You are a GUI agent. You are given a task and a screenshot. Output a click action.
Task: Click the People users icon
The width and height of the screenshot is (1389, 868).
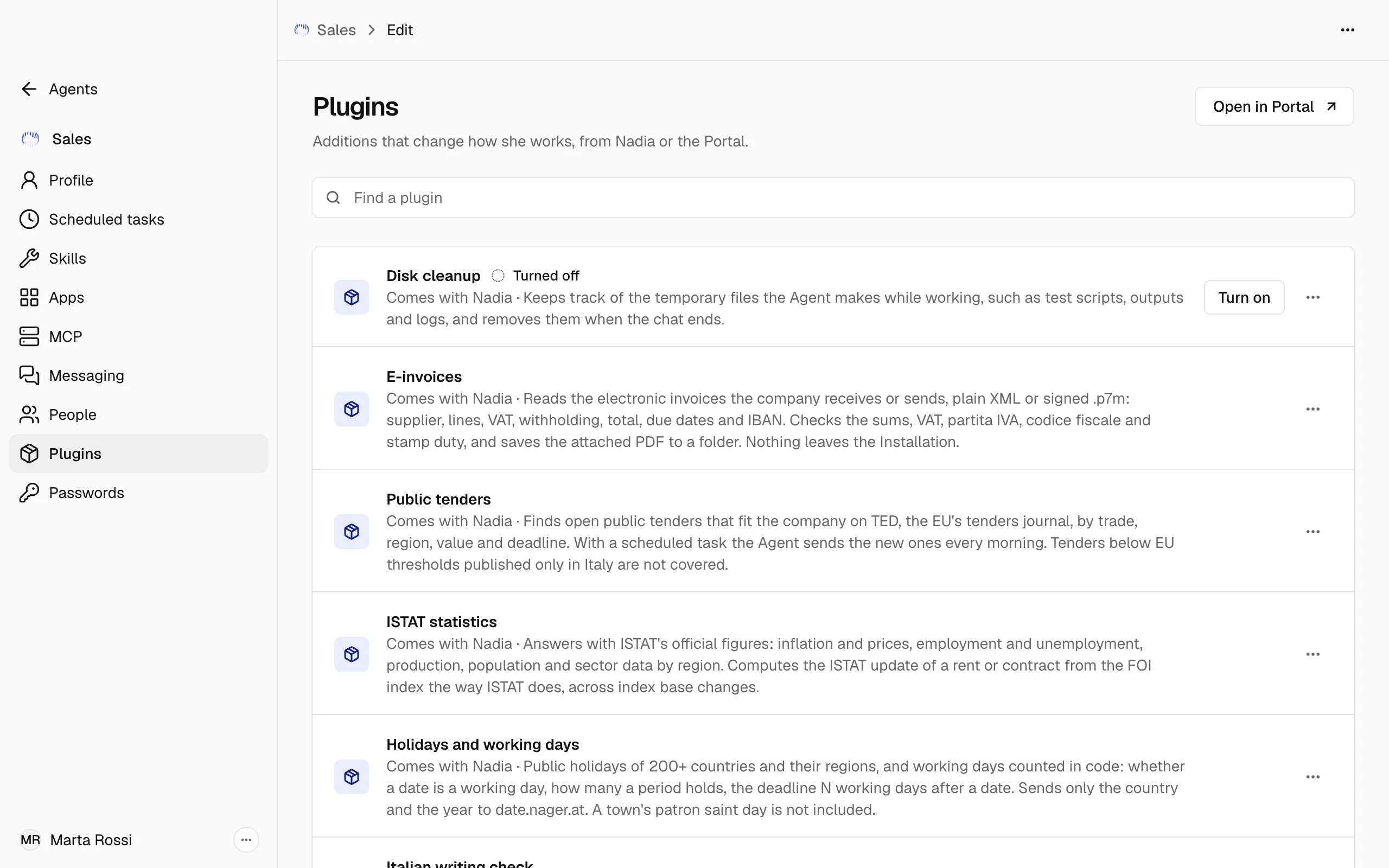[x=29, y=414]
